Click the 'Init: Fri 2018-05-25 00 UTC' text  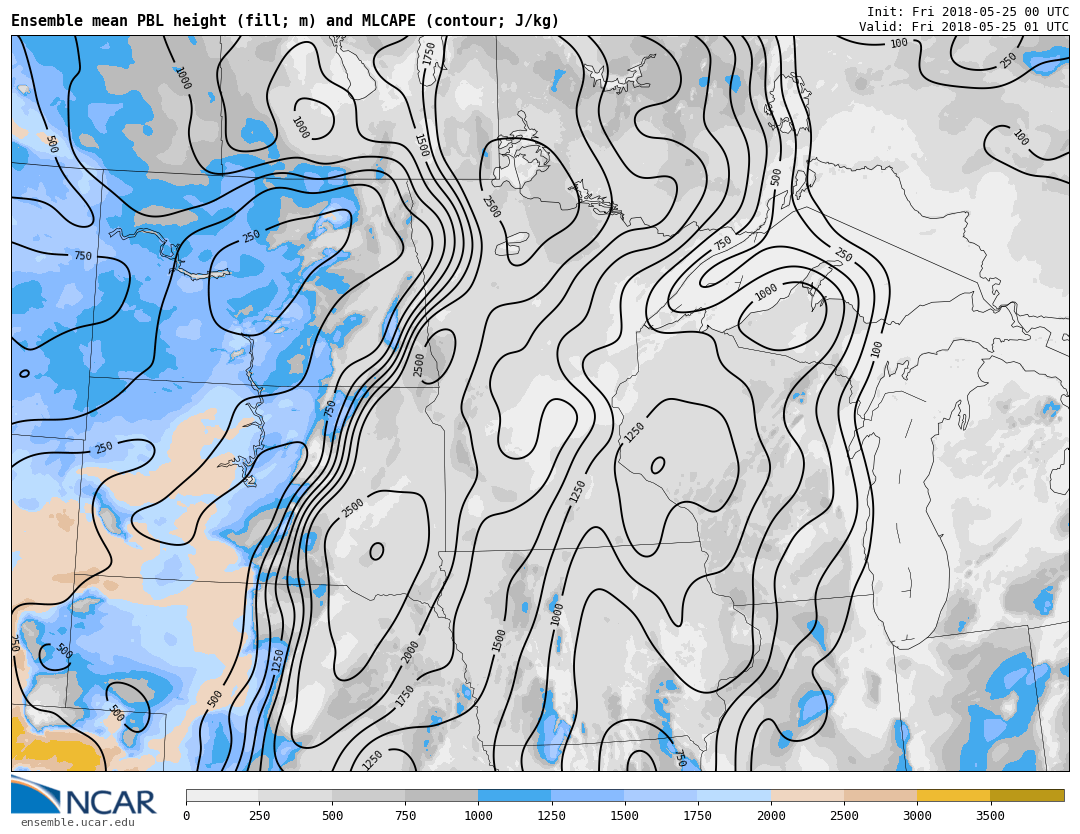pos(968,12)
